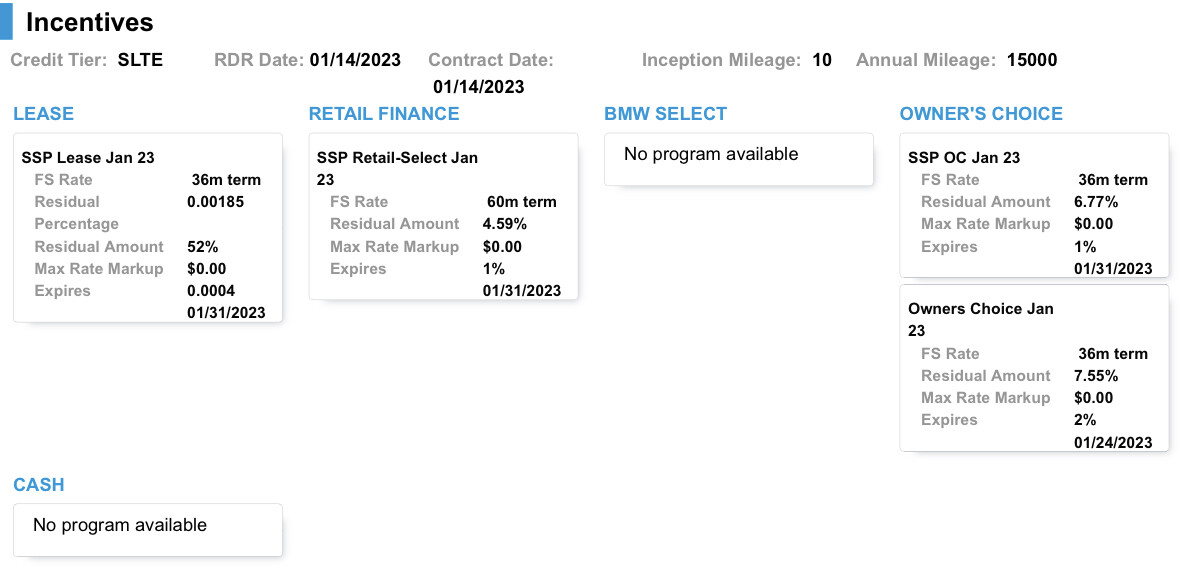Select the 4.59% value in Retail Finance
The height and width of the screenshot is (577, 1181).
coord(504,224)
